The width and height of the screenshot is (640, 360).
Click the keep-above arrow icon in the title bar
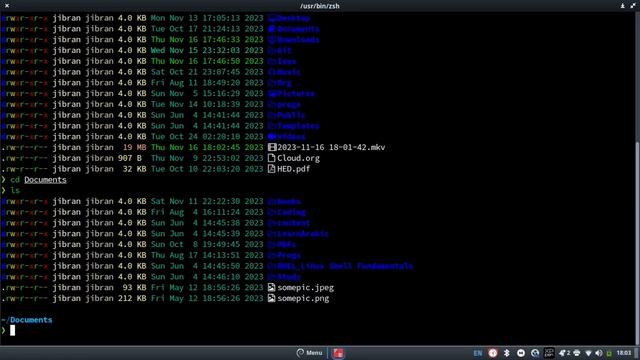(622, 6)
